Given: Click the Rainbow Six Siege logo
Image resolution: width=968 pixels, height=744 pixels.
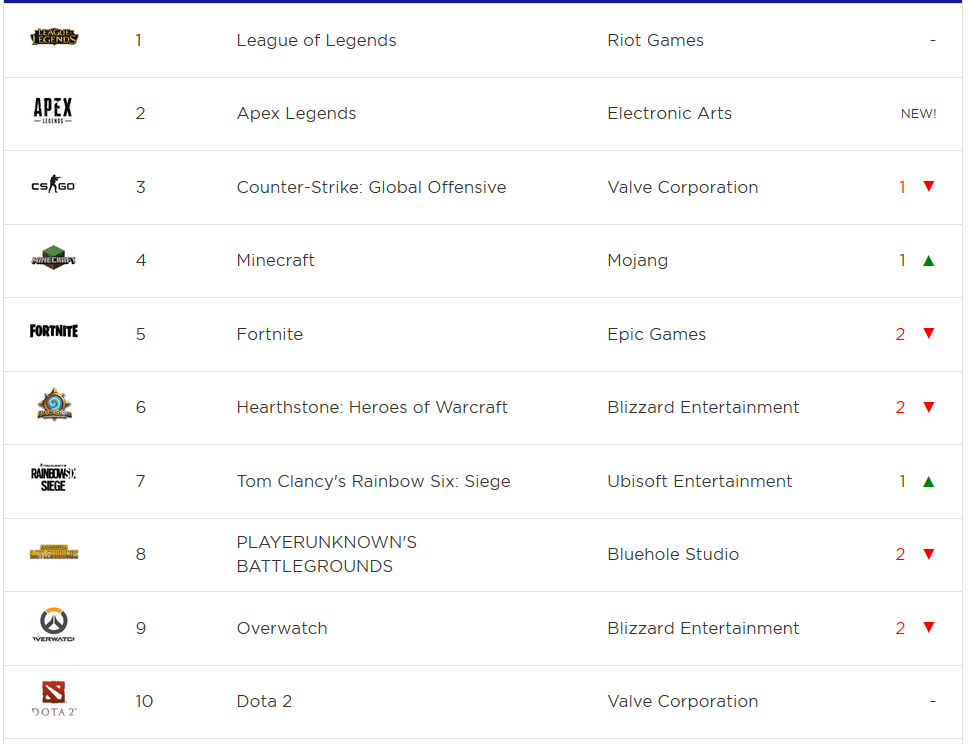Looking at the screenshot, I should pos(53,478).
